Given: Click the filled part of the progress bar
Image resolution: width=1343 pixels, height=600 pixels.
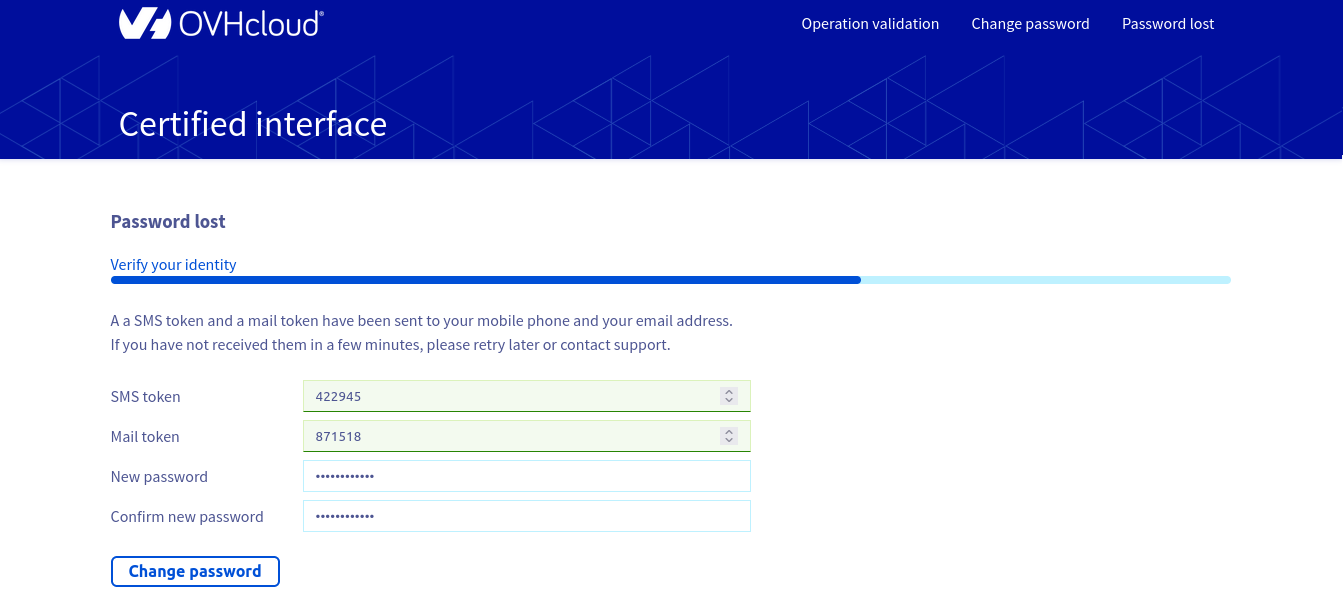Looking at the screenshot, I should click(x=485, y=280).
